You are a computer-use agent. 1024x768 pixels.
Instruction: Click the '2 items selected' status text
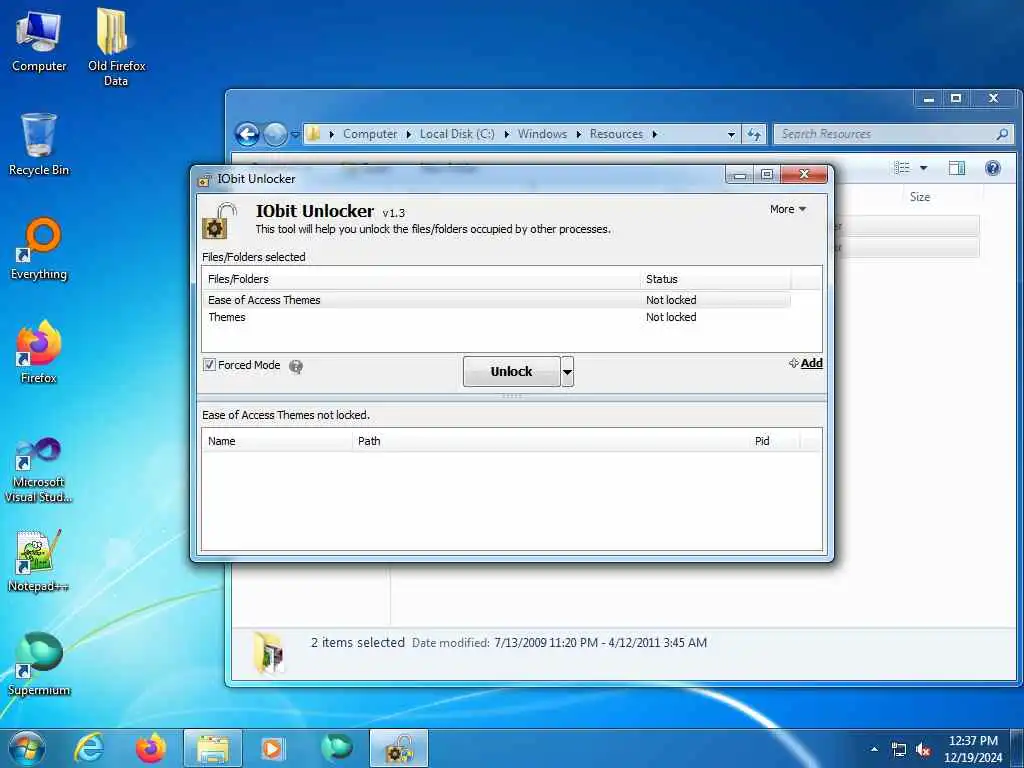[358, 643]
